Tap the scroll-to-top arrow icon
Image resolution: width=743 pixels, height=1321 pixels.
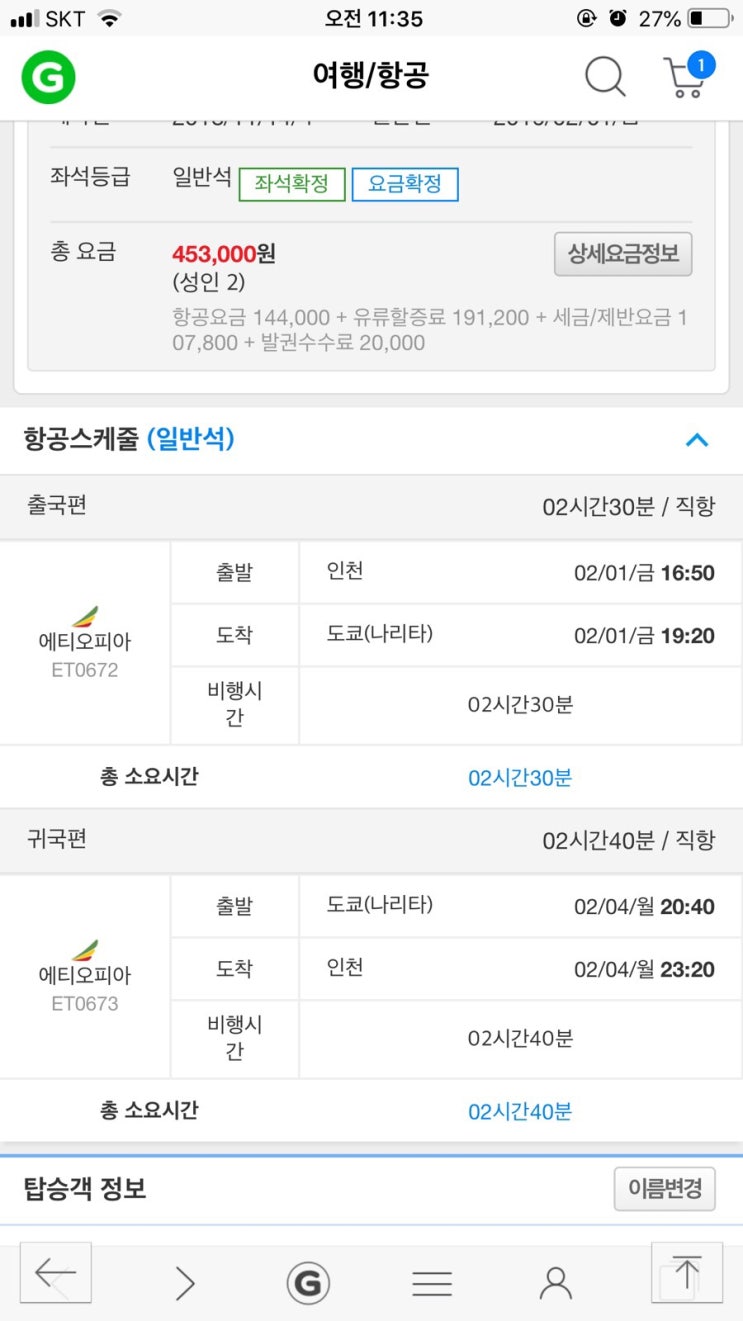point(687,1273)
